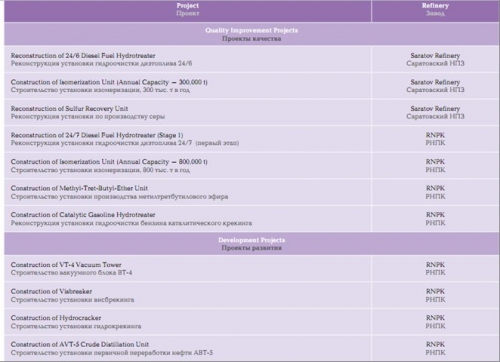Viewport: 500px width, 362px height.
Task: Select the 800,000 t Isomerization Unit row
Action: pyautogui.click(x=252, y=166)
